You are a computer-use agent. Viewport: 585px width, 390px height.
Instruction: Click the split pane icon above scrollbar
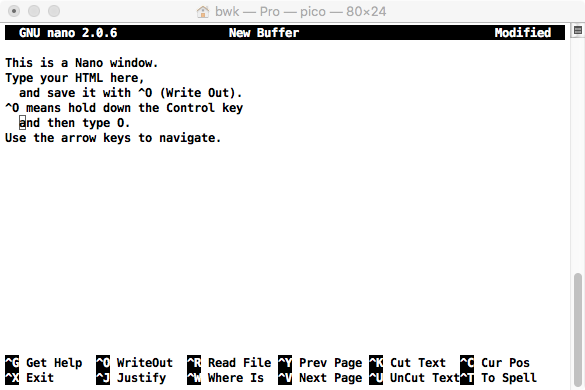coord(578,31)
